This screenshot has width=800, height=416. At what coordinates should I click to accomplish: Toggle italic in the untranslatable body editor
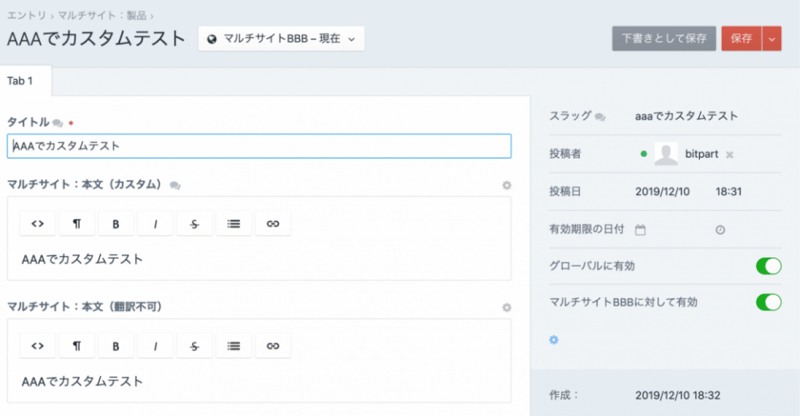(x=155, y=345)
